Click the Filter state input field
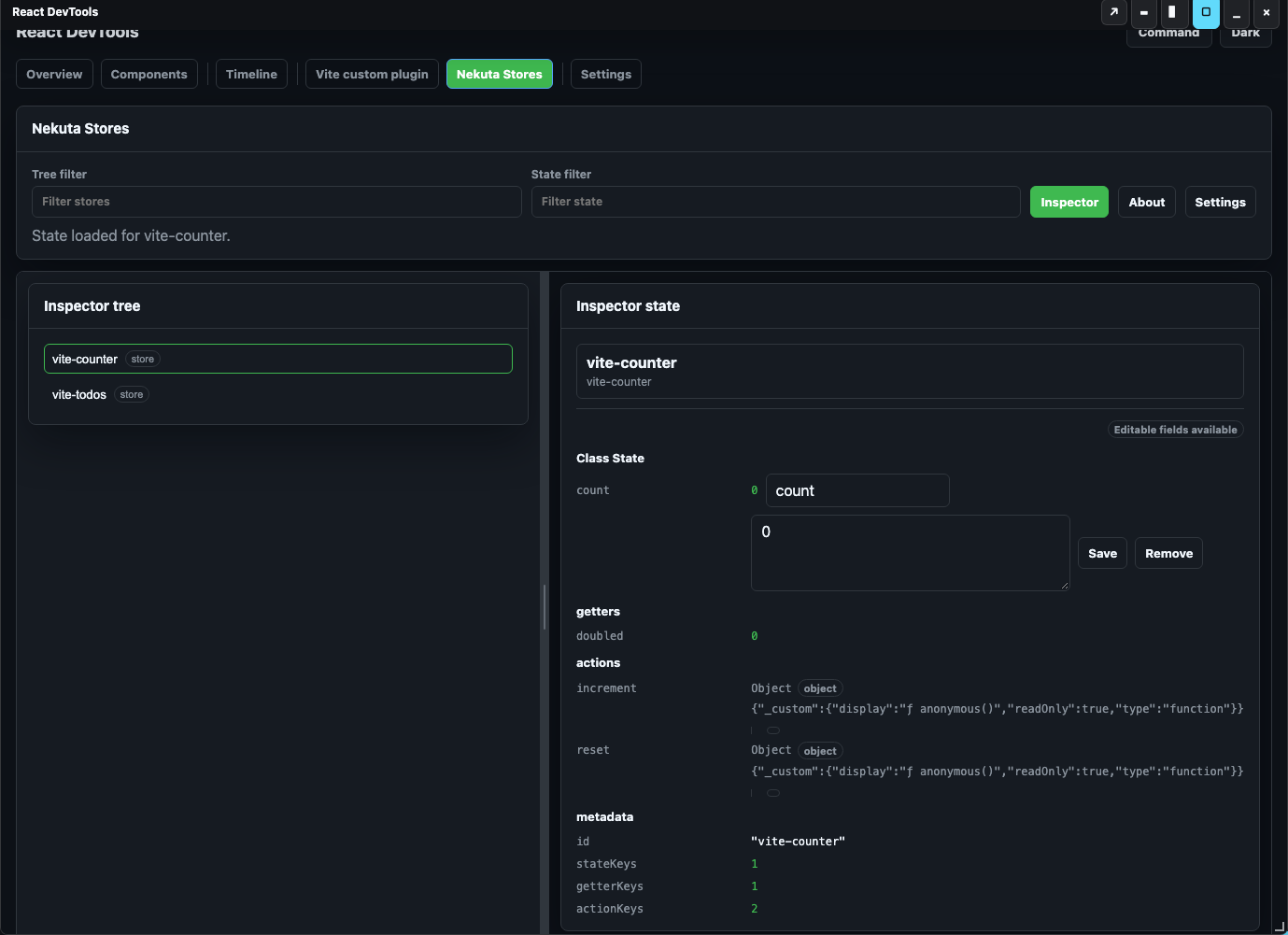 [x=776, y=202]
